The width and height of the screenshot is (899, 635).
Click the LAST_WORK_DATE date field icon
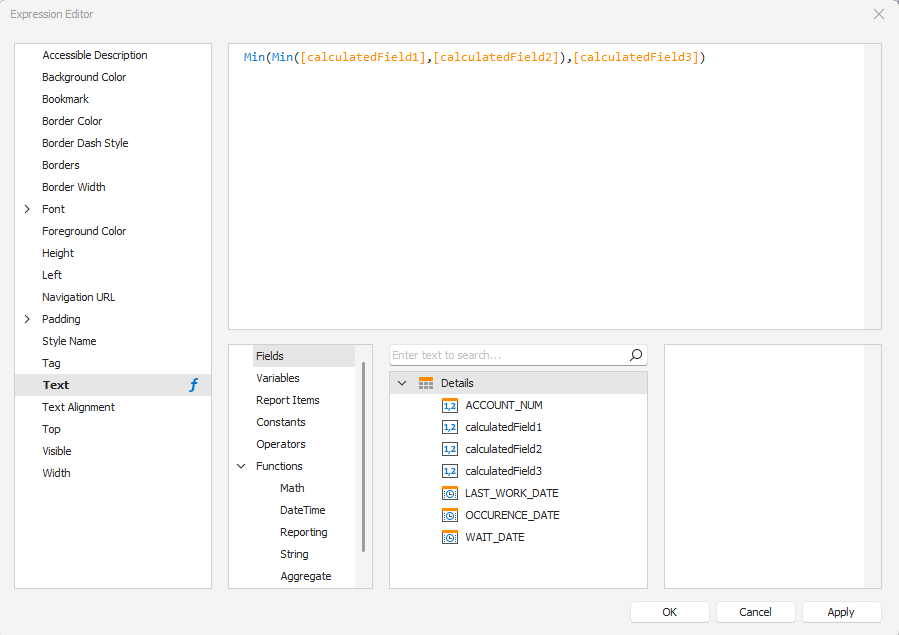[x=450, y=493]
